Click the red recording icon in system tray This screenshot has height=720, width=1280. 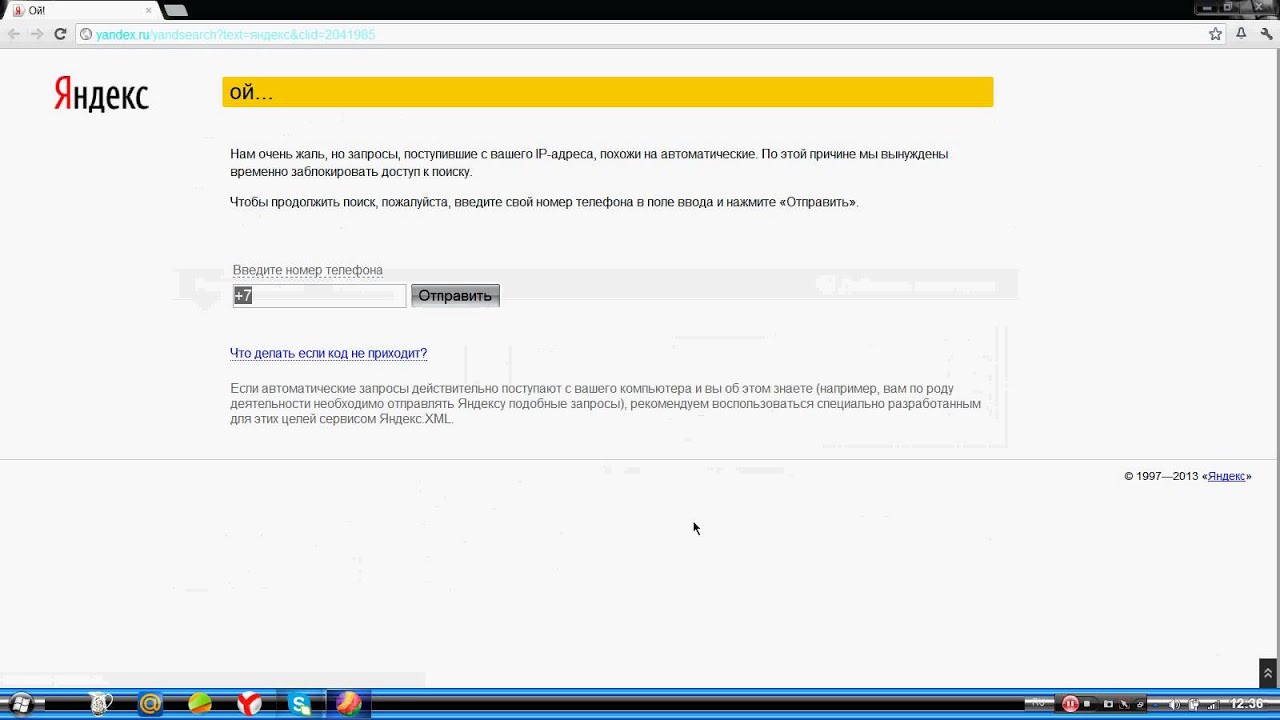point(1070,704)
